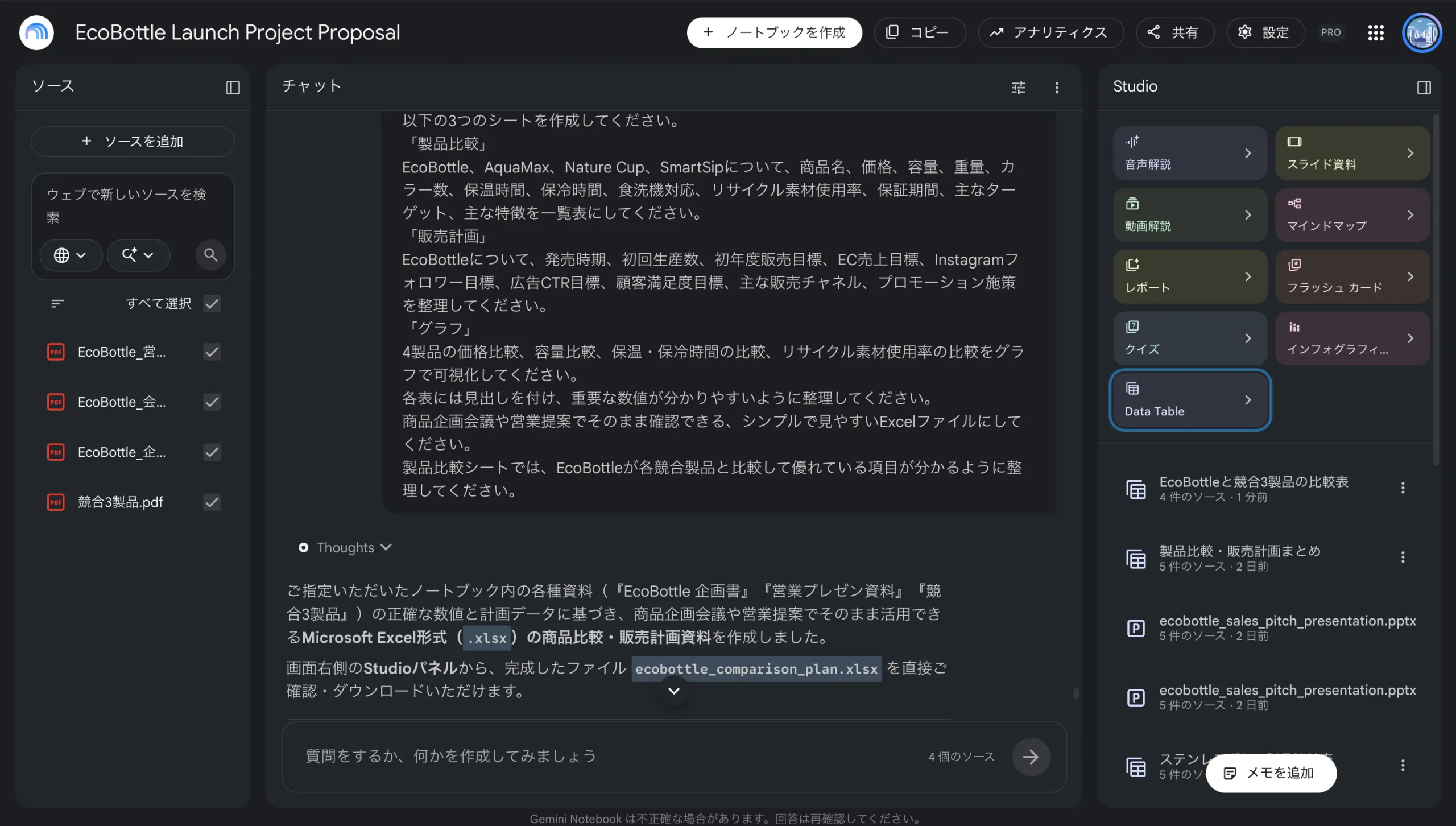Click the コピー button
1456x826 pixels.
pos(919,32)
